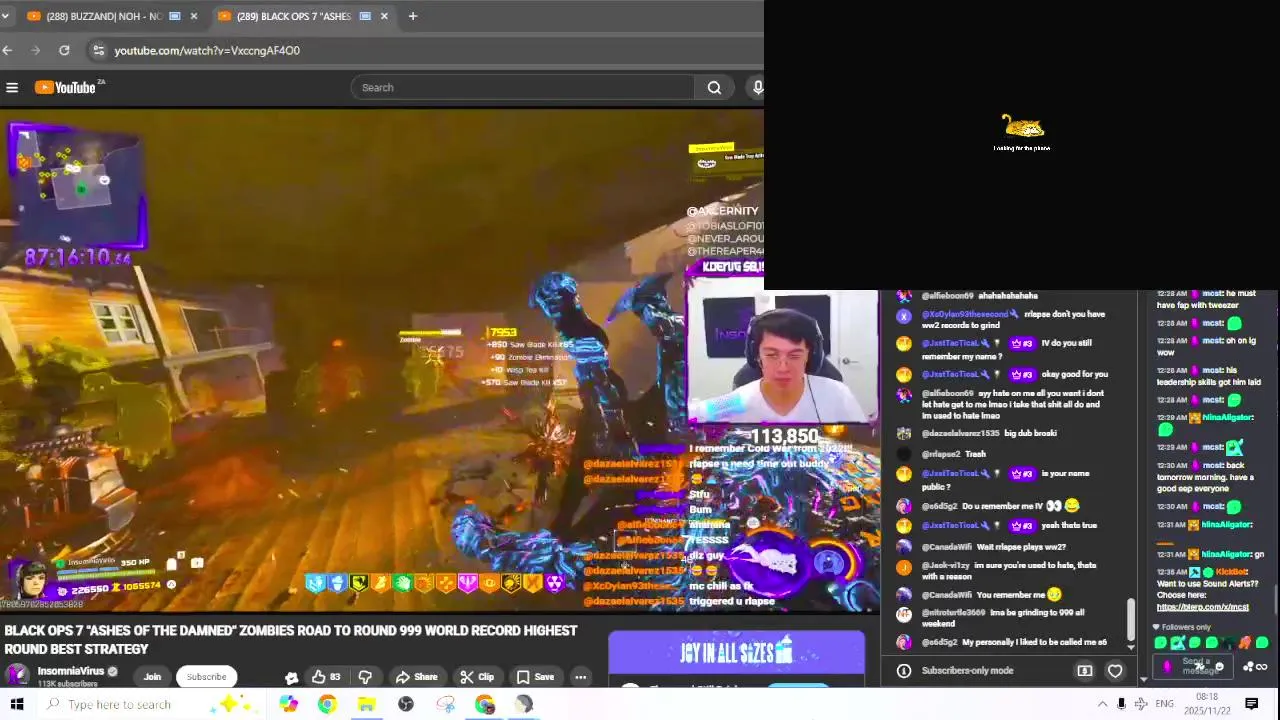The height and width of the screenshot is (720, 1280).
Task: Switch the ENG input language indicator
Action: click(x=1165, y=704)
